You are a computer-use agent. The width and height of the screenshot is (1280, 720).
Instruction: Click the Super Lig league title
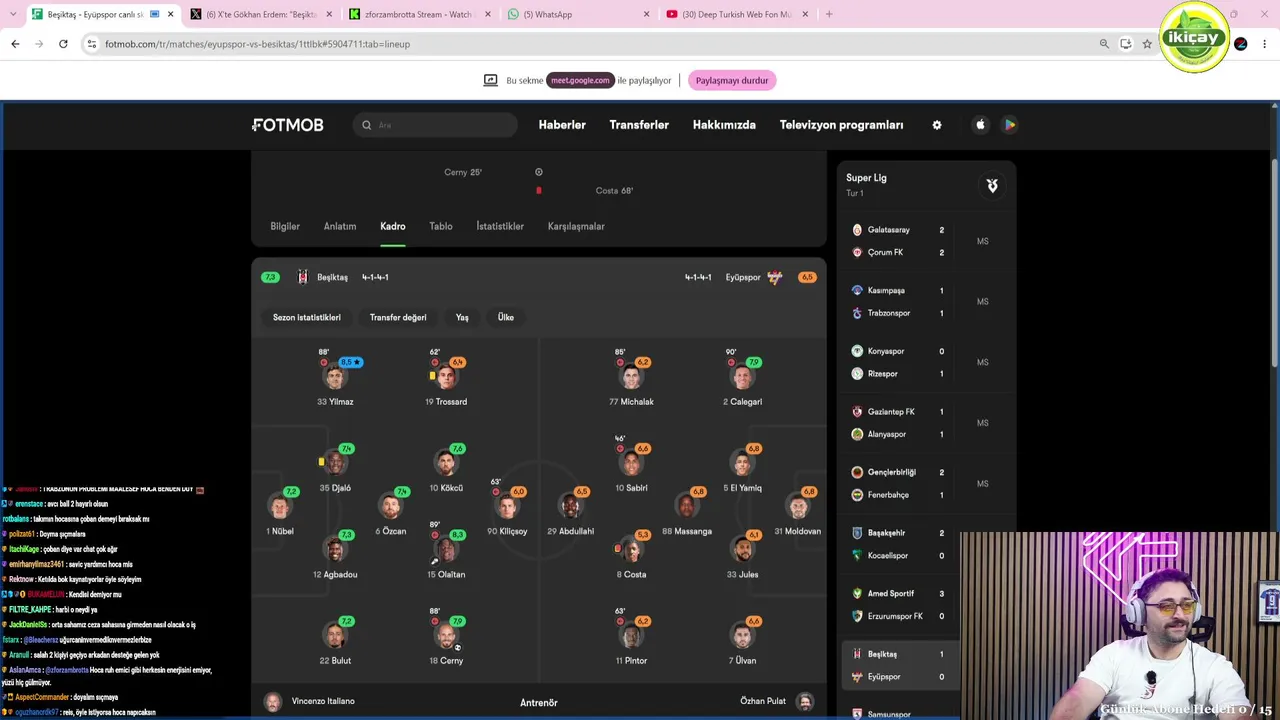point(866,178)
